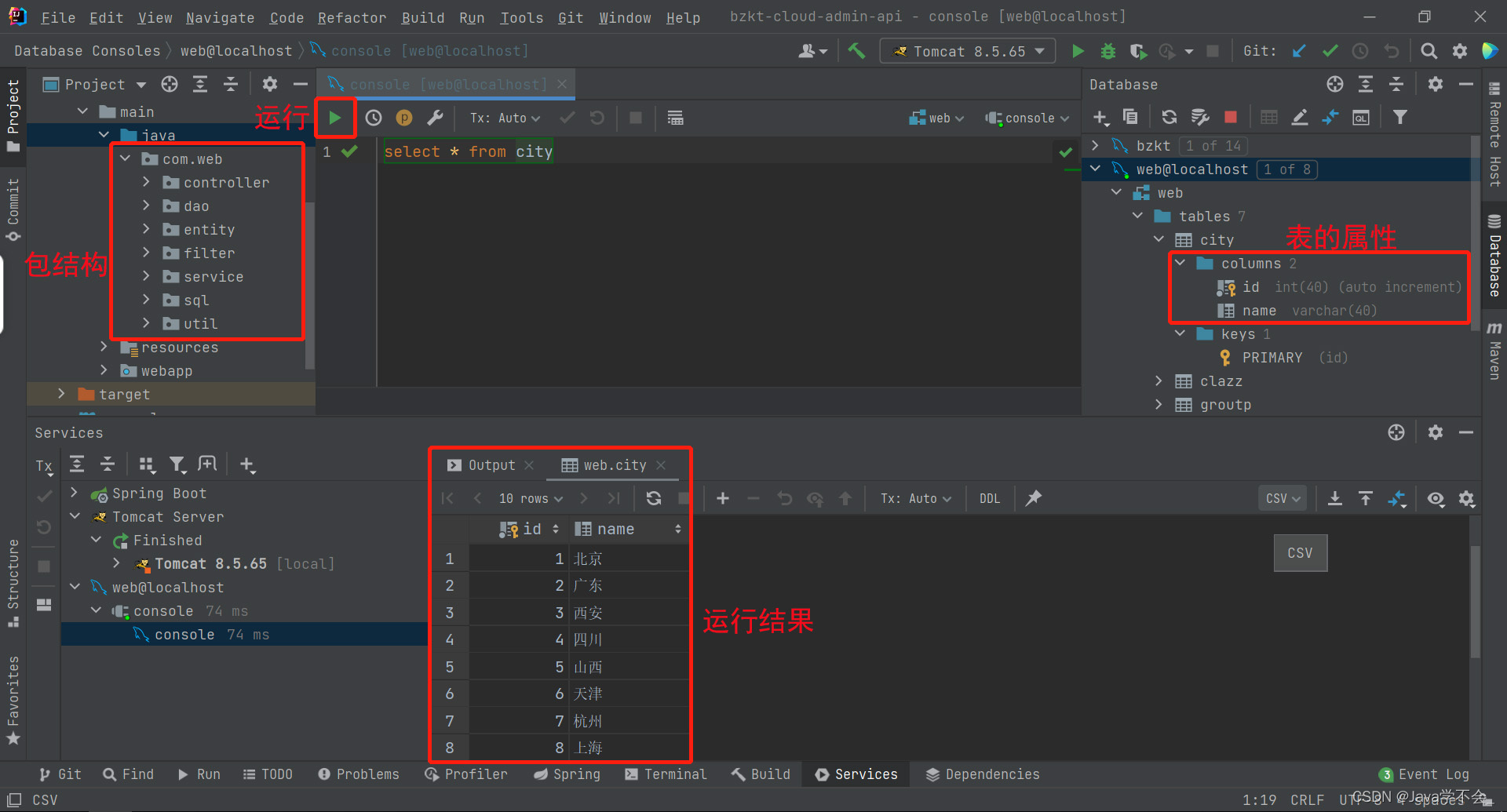Expand the controller package in Project tree
This screenshot has width=1507, height=812.
(x=146, y=182)
